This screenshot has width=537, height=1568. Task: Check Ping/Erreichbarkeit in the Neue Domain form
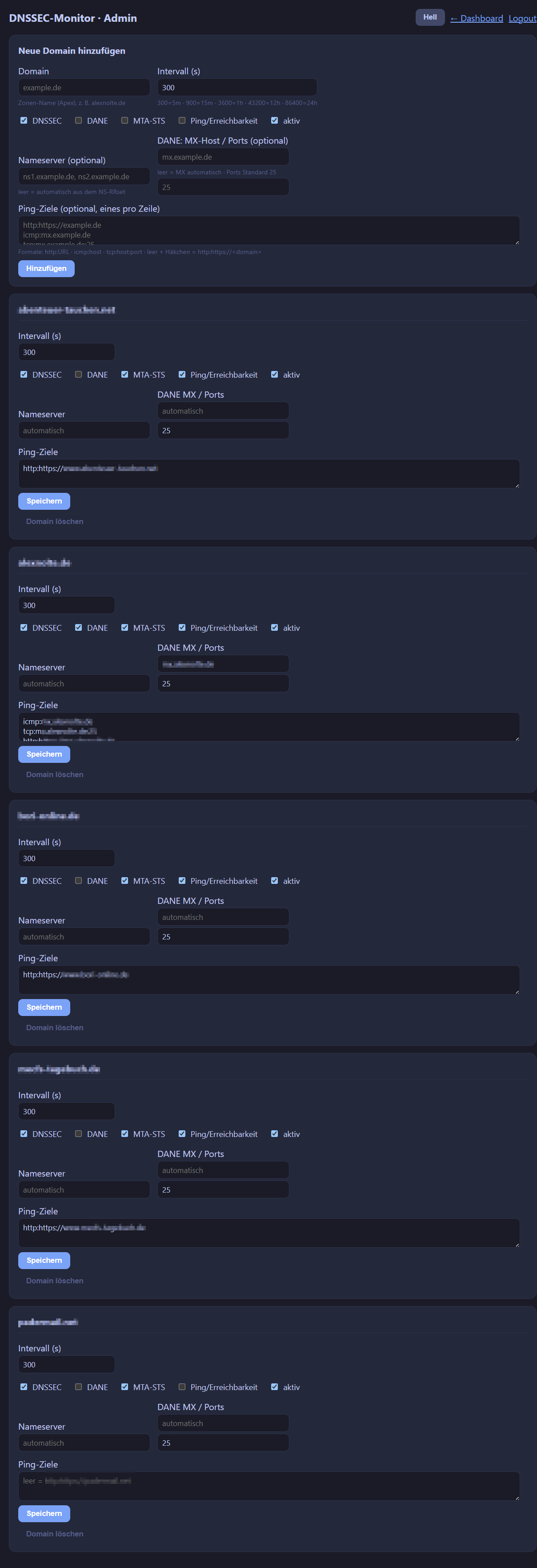(182, 121)
